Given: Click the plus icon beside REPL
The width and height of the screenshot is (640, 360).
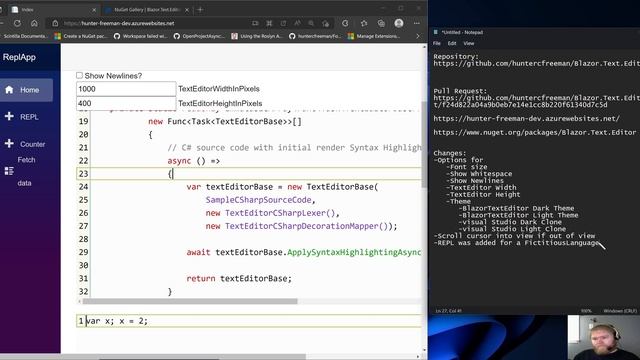Looking at the screenshot, I should click(x=9, y=116).
